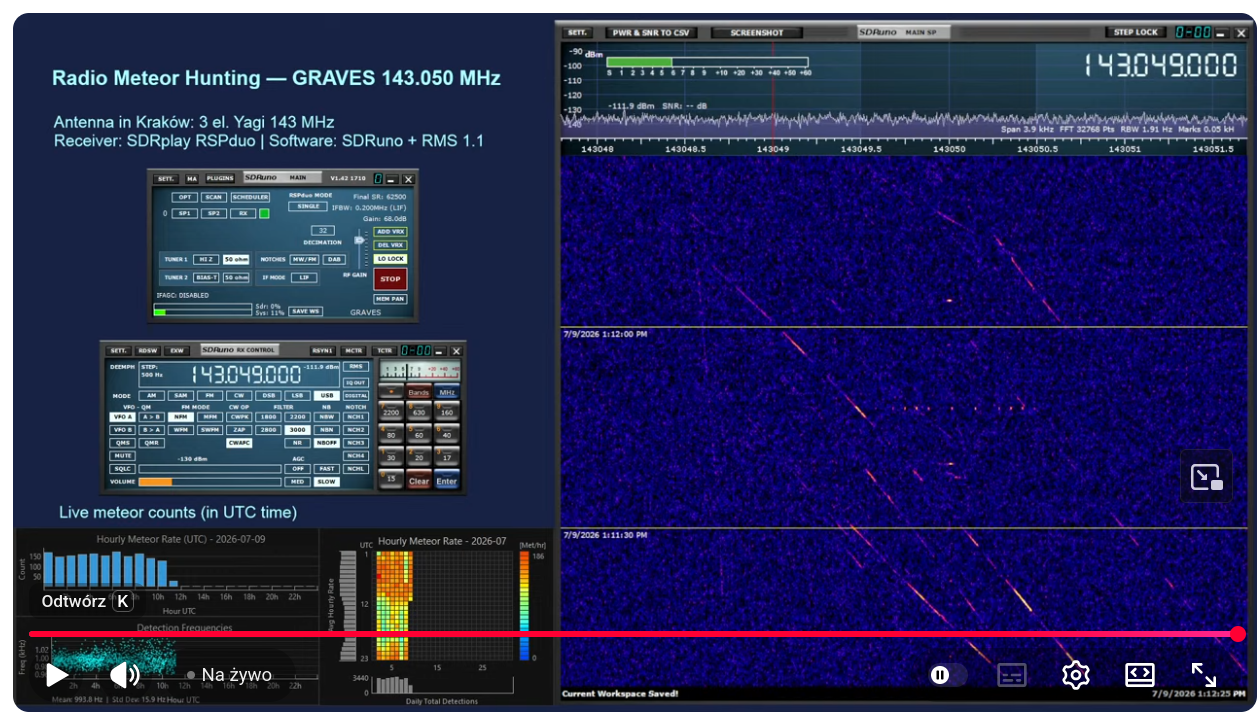Select AM mode in RX CONTROL

(x=152, y=396)
